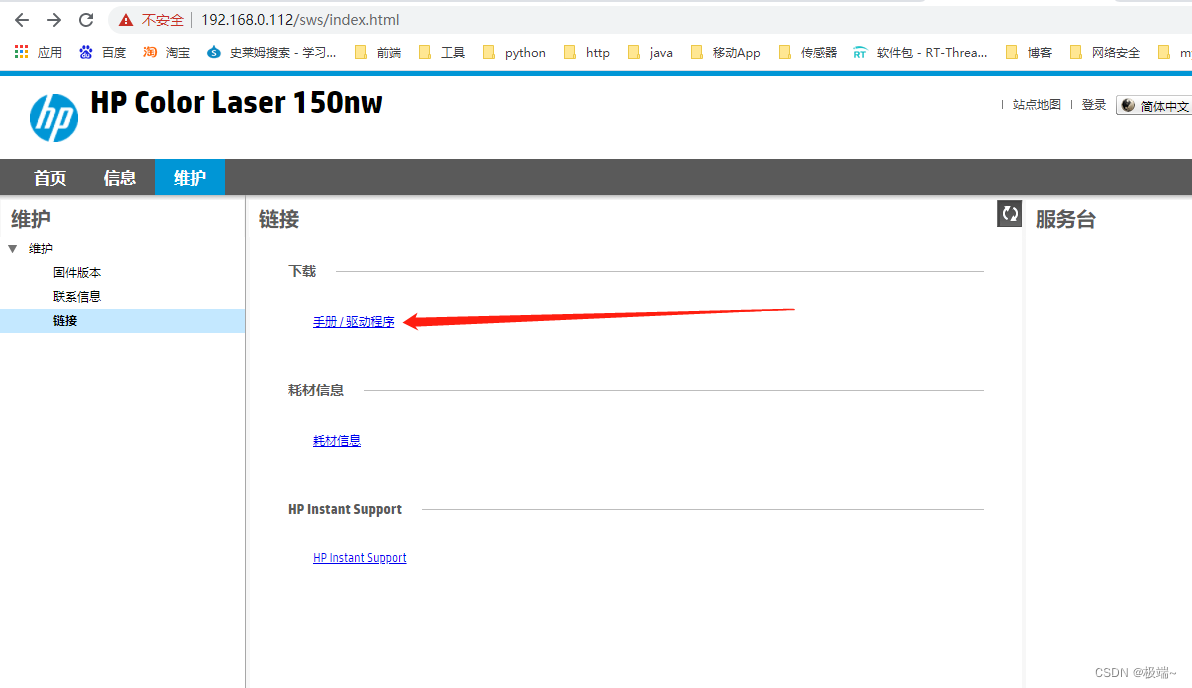Click the HP logo
This screenshot has width=1192, height=688.
click(x=54, y=118)
